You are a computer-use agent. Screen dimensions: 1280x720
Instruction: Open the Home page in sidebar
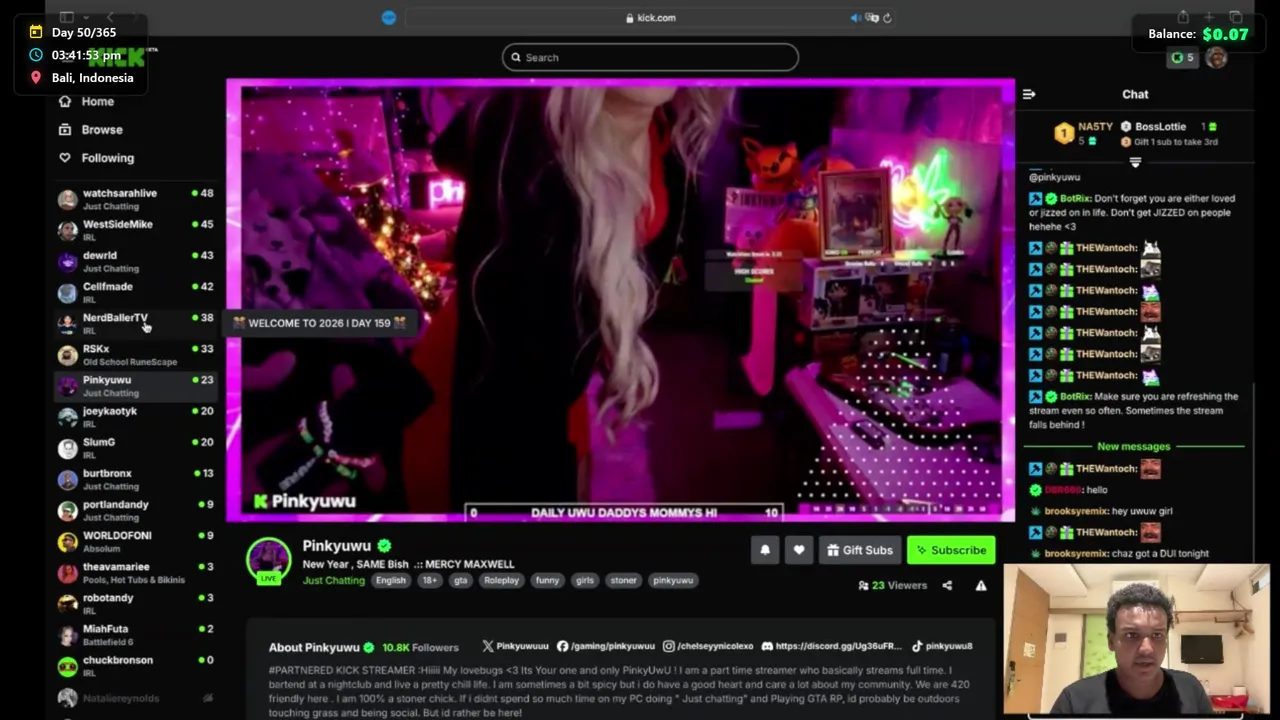(86, 101)
